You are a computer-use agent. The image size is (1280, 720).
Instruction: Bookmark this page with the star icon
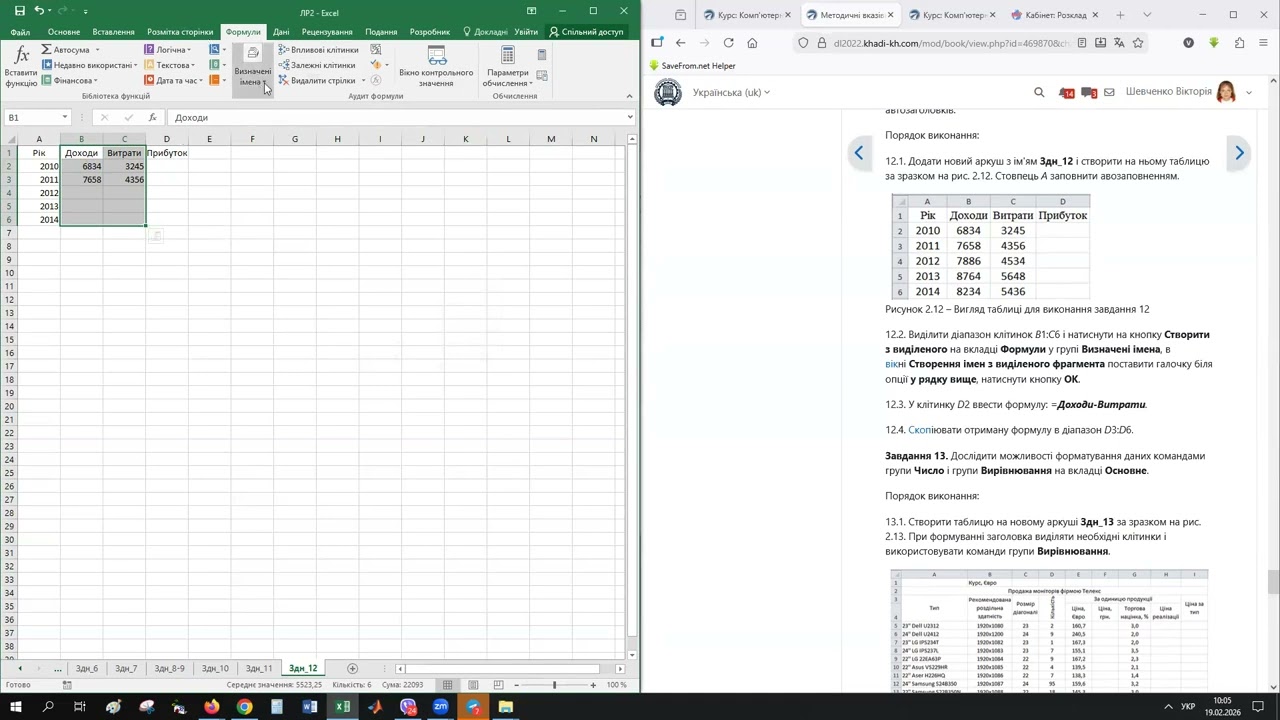[1138, 43]
